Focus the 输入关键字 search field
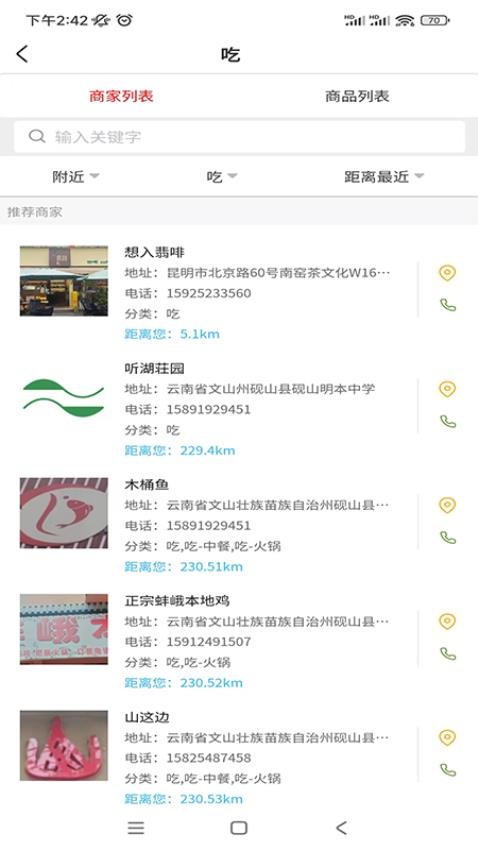Viewport: 478px width, 850px height. pyautogui.click(x=239, y=137)
